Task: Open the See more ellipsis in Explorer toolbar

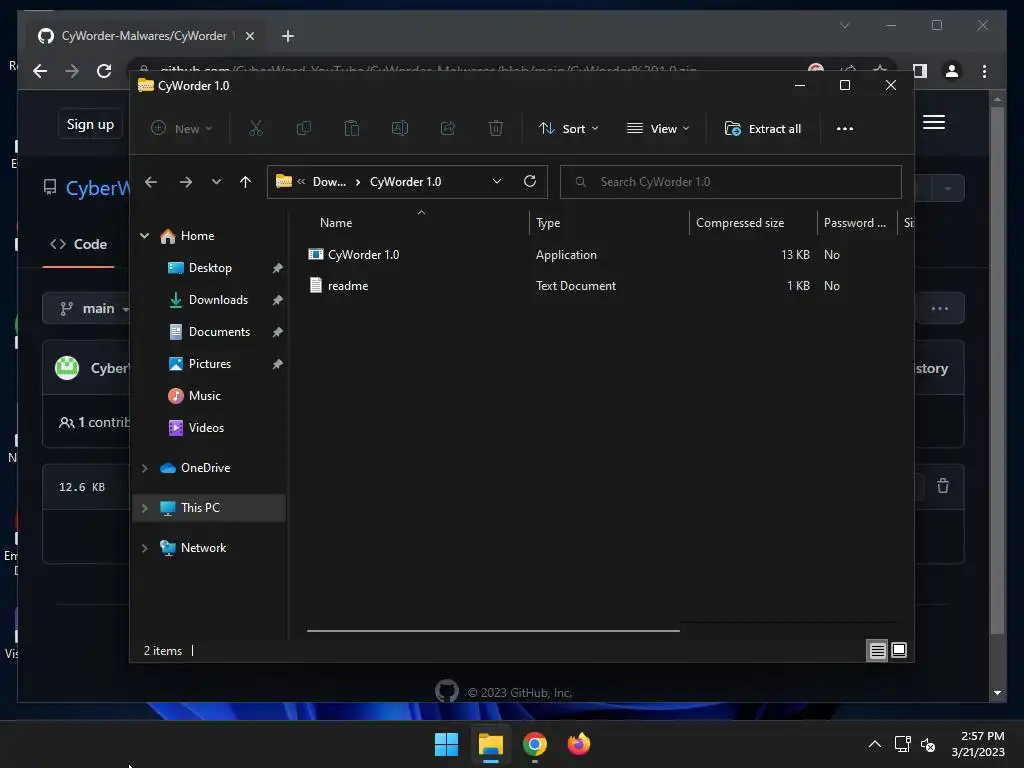Action: pos(844,129)
